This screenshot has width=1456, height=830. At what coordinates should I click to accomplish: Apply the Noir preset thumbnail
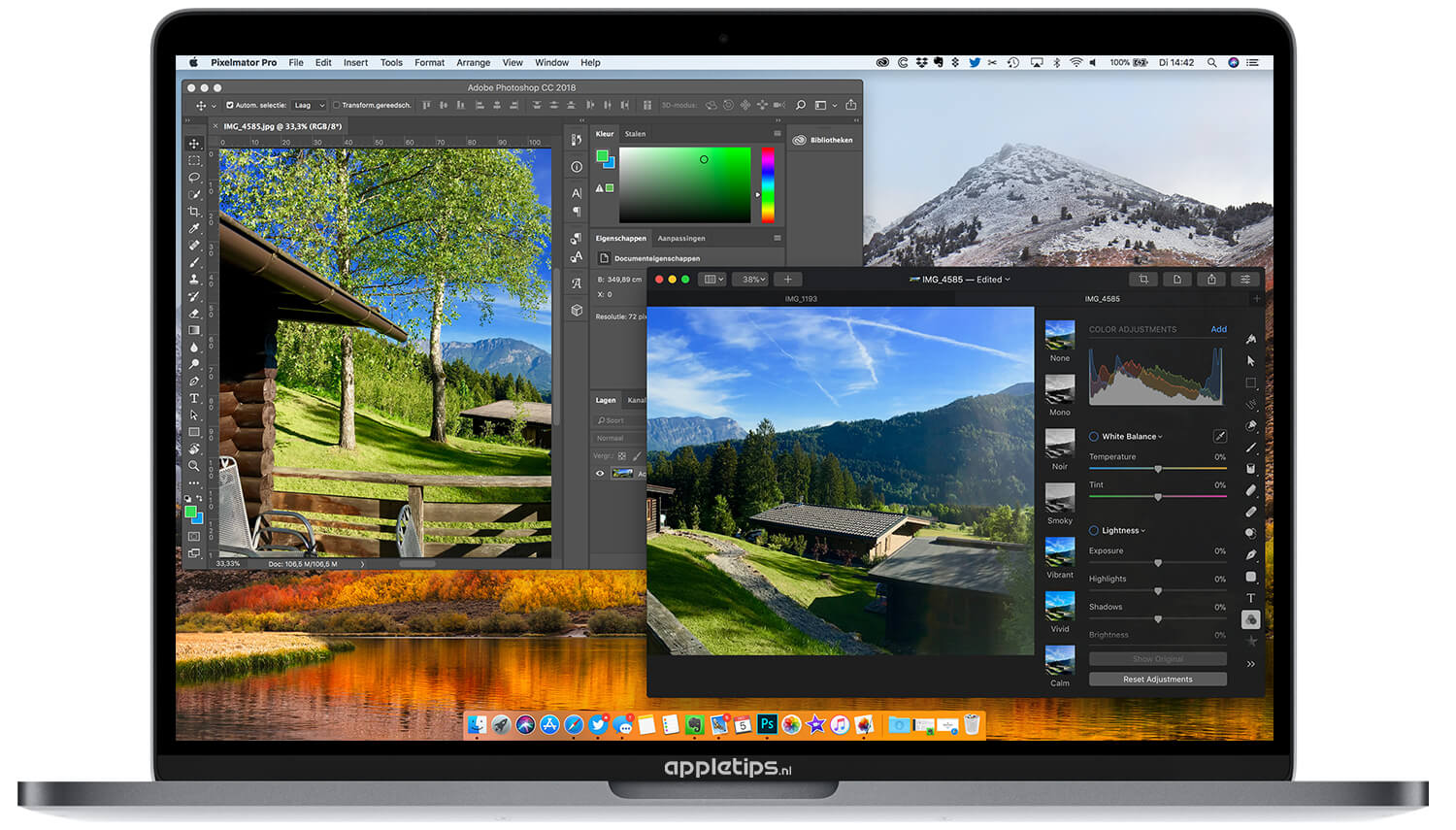point(1060,444)
